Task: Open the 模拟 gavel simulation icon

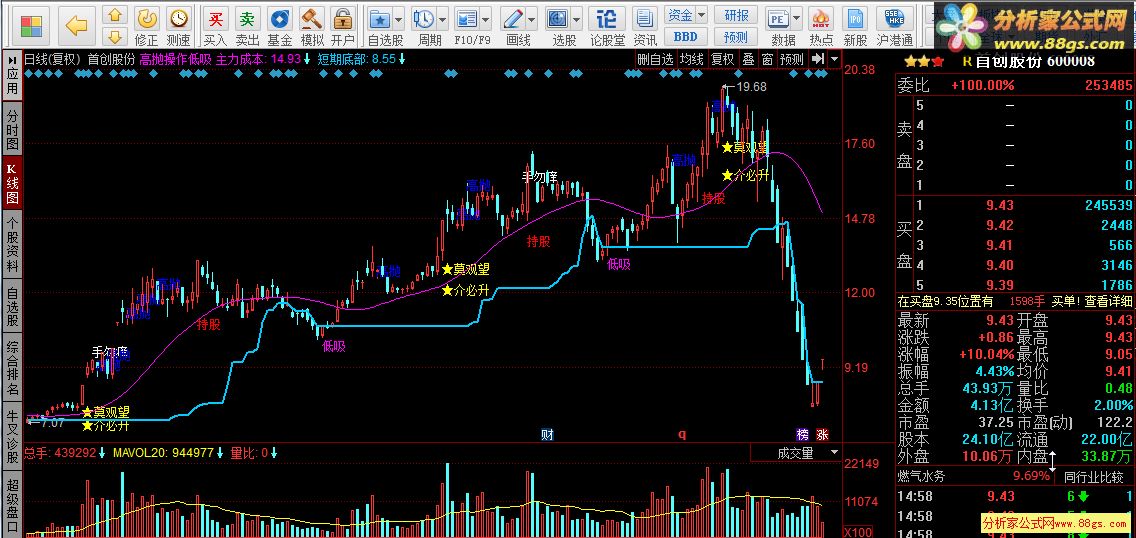Action: click(x=312, y=19)
